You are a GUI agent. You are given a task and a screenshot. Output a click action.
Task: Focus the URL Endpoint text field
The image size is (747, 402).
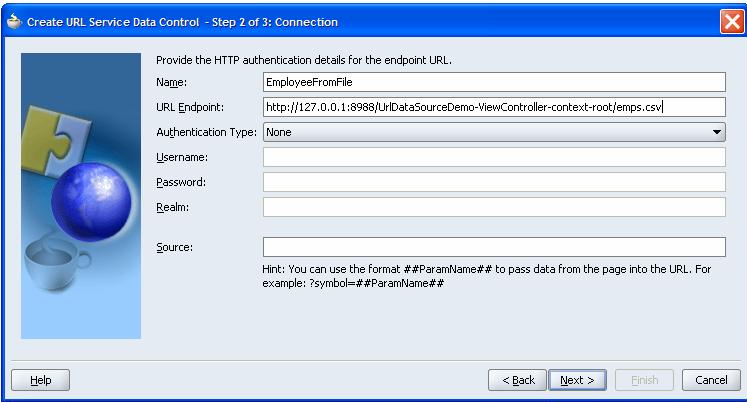(x=493, y=107)
